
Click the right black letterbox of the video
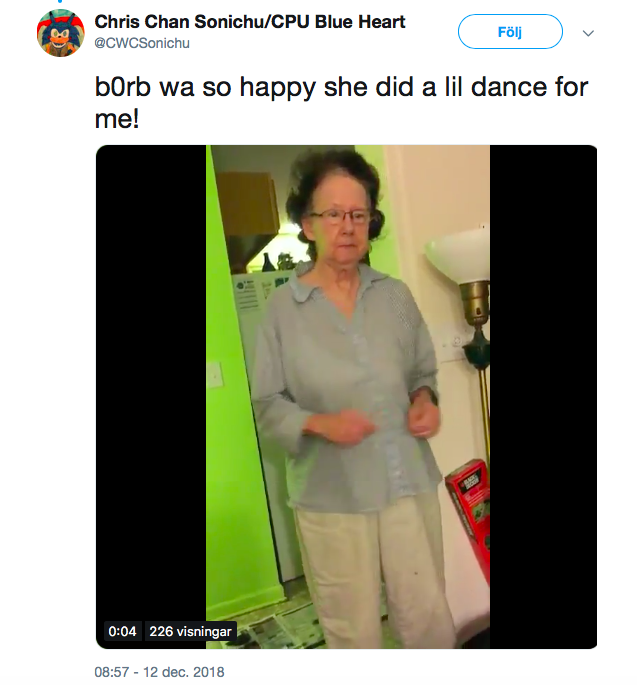point(543,397)
